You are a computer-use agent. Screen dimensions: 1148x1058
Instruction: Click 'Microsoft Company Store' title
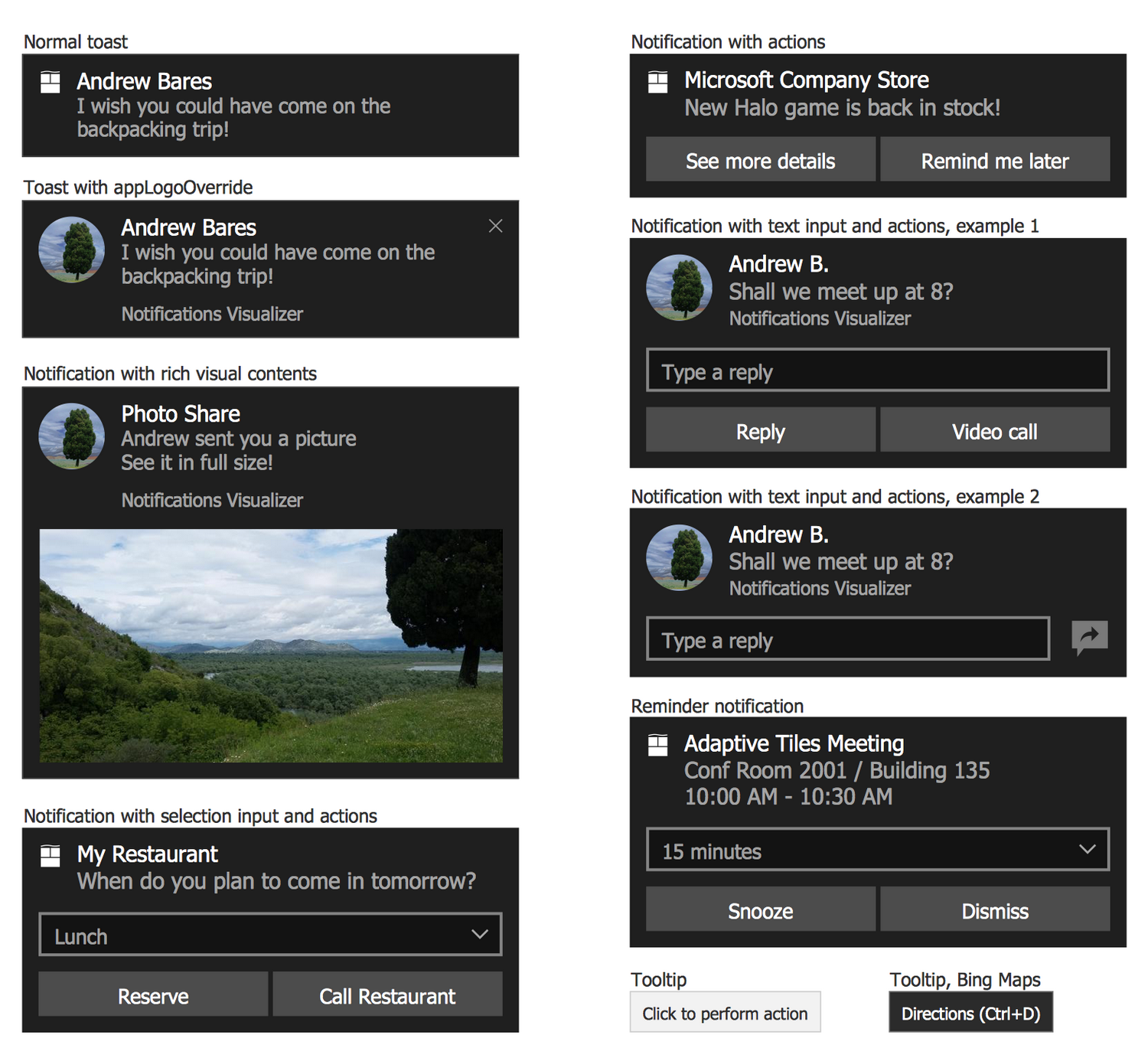tap(807, 80)
